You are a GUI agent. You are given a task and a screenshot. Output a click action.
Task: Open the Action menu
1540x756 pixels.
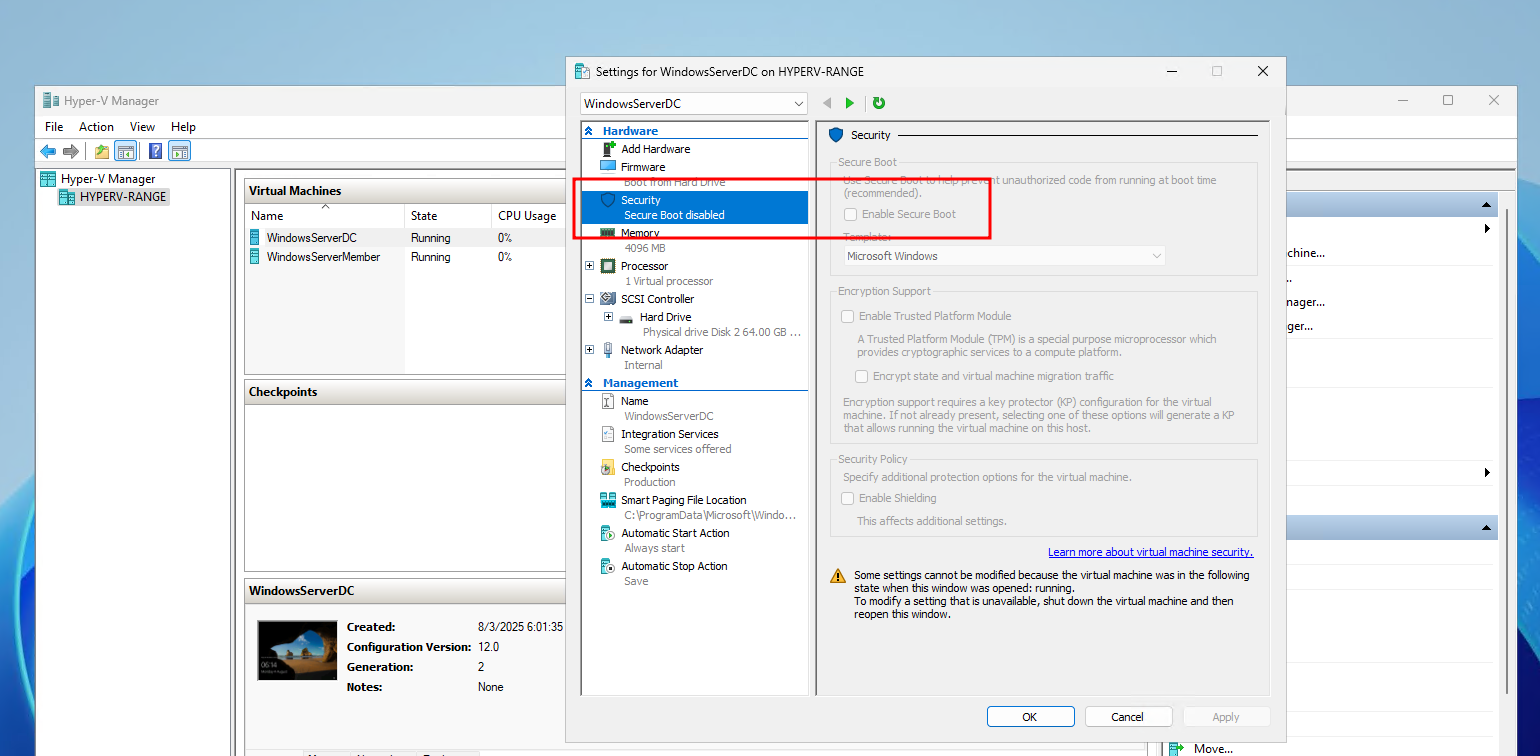(96, 127)
